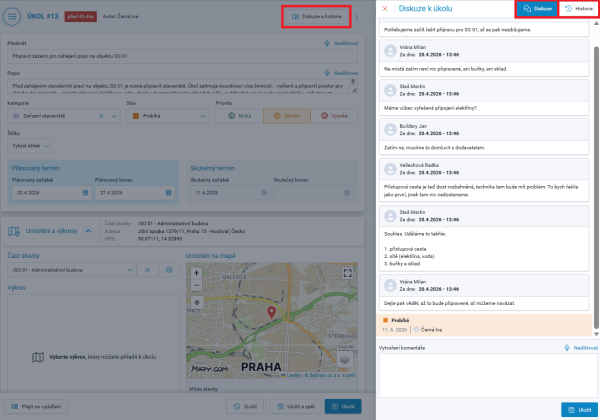Click Nadiktovat link above the comment box
The height and width of the screenshot is (420, 600).
[x=581, y=348]
